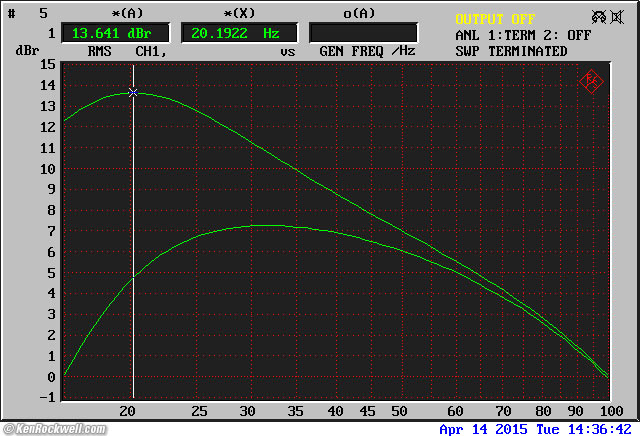Click the 50 tick on the frequency axis
Viewport: 640px width, 436px height.
point(399,411)
